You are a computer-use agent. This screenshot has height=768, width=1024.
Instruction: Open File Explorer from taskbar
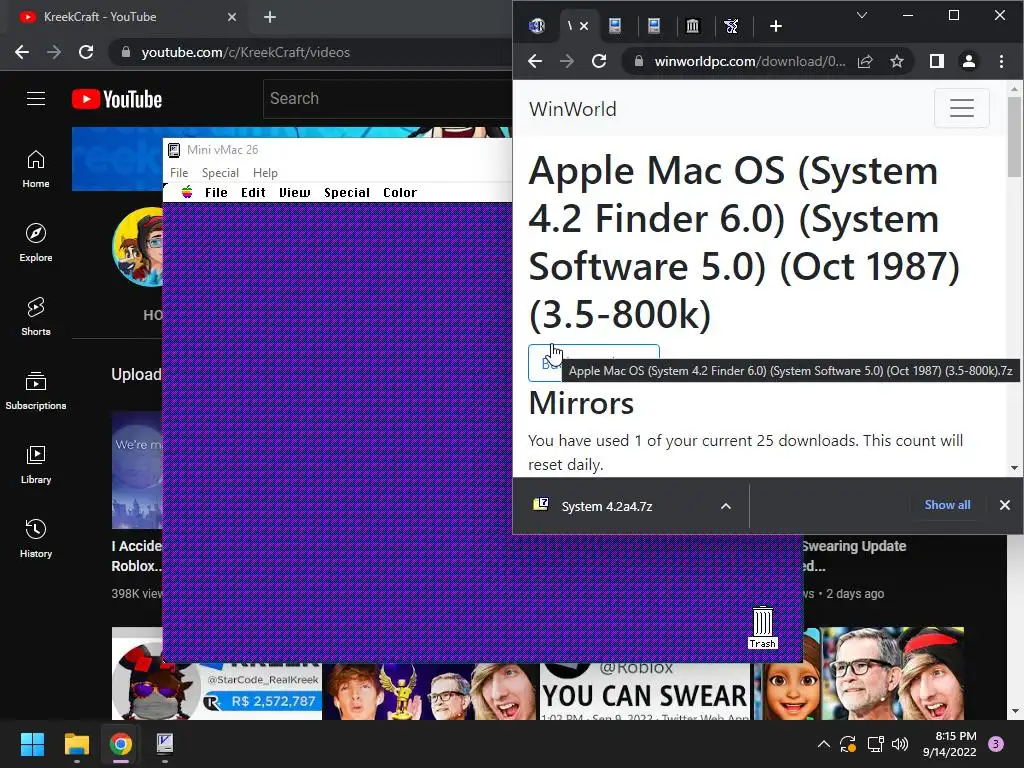[x=76, y=744]
